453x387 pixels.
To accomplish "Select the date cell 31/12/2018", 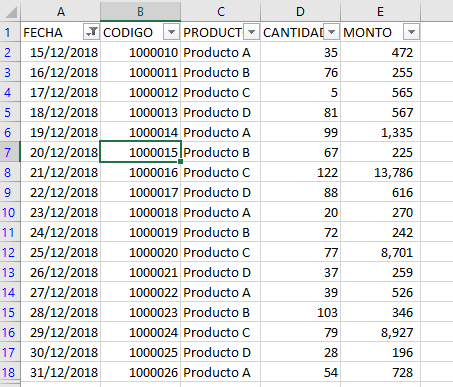I will 60,372.
